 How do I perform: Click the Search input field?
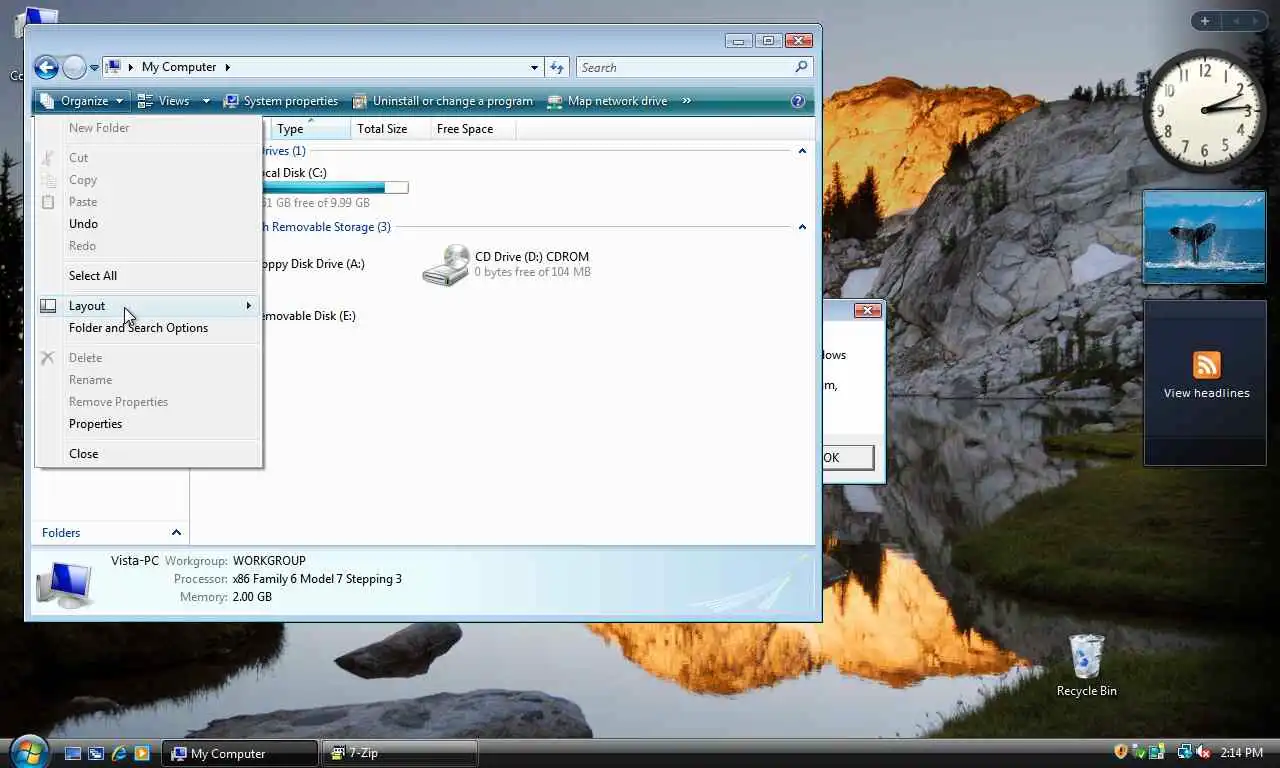pyautogui.click(x=686, y=67)
